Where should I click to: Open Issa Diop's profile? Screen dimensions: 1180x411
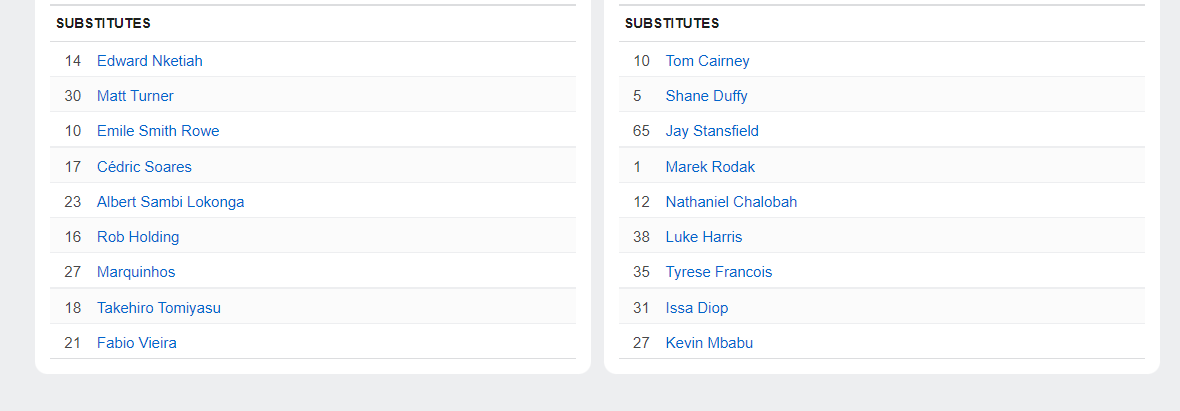697,308
